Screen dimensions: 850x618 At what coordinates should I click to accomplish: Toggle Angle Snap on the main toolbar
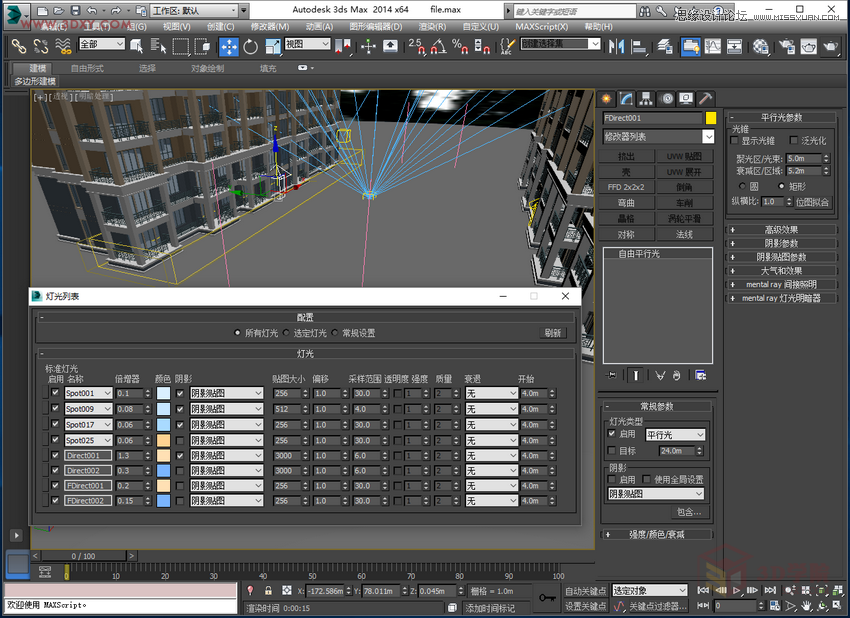(x=438, y=47)
